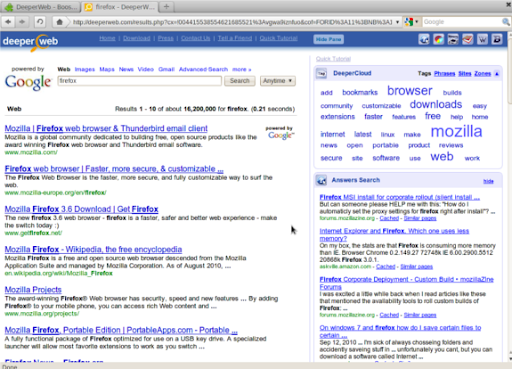Open cached copy of the askville.amazon.com answer
512x369 pixels.
click(x=385, y=267)
